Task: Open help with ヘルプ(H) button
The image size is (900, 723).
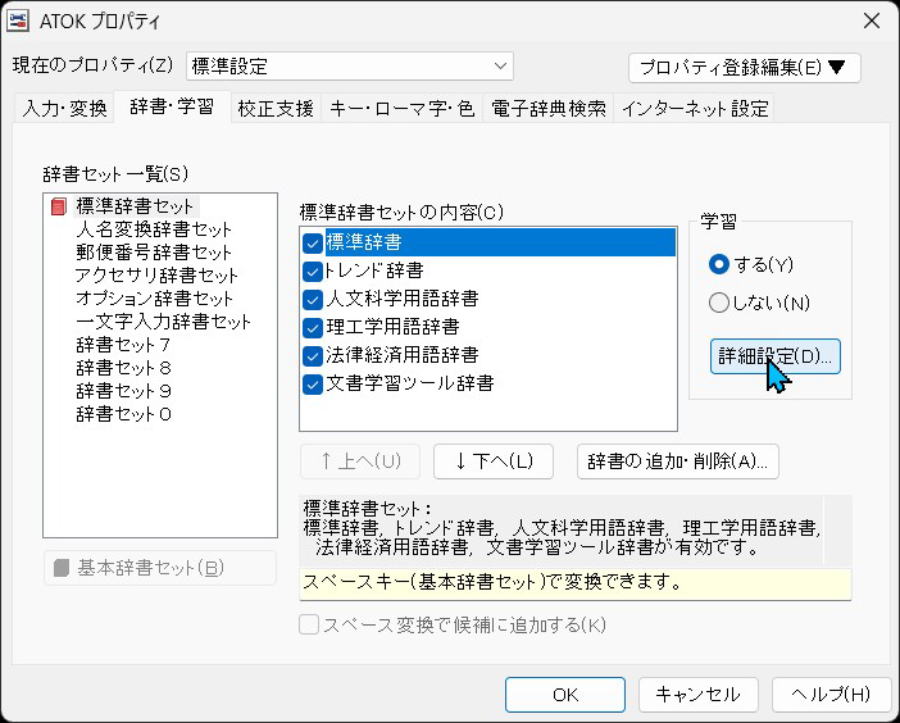Action: coord(831,695)
